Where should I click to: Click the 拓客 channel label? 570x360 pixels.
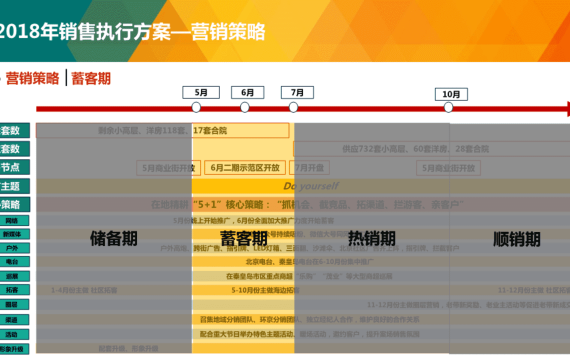pyautogui.click(x=14, y=290)
